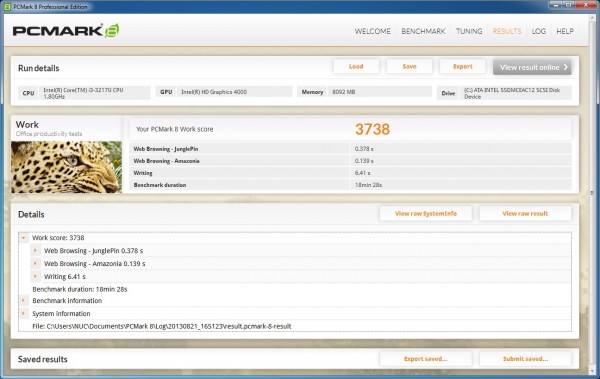
Task: Maximize the PCMark 8 window
Action: [x=569, y=4]
